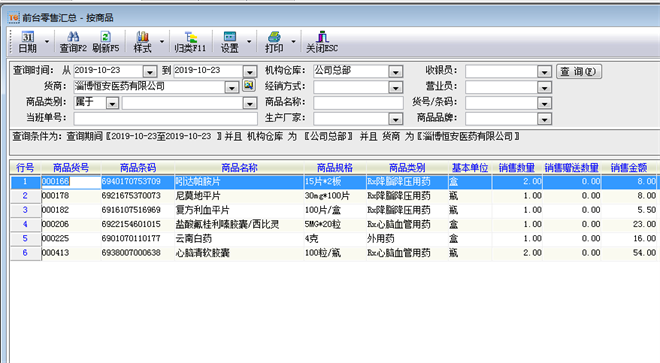This screenshot has width=660, height=363.
Task: Sort by the 商品货号 column header
Action: click(x=71, y=168)
